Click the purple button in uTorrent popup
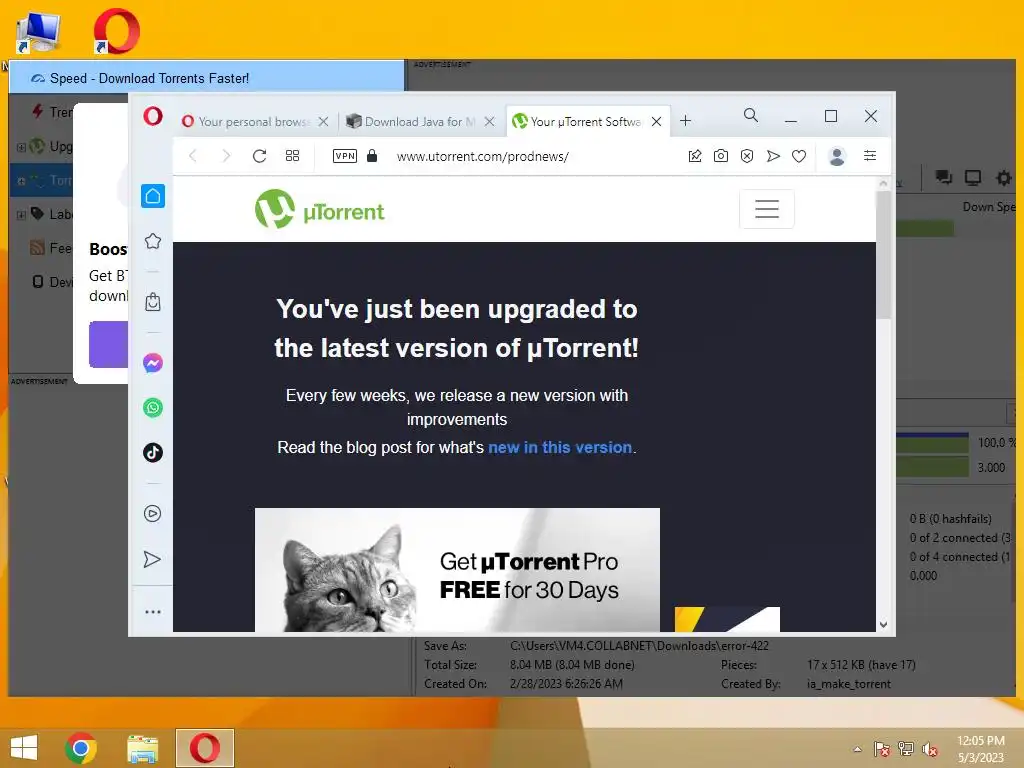This screenshot has height=768, width=1024. [108, 344]
